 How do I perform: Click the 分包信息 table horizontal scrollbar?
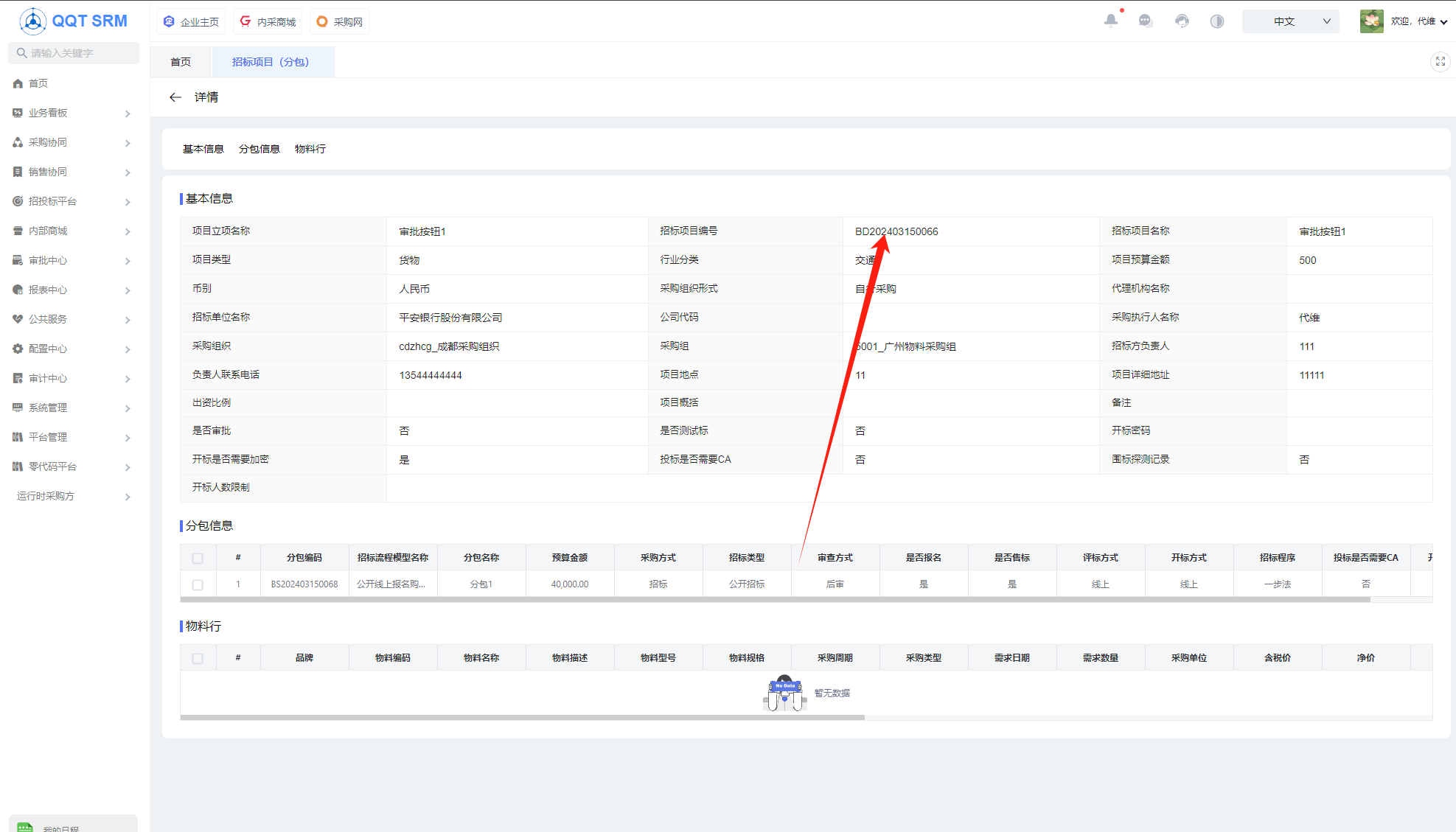(775, 600)
